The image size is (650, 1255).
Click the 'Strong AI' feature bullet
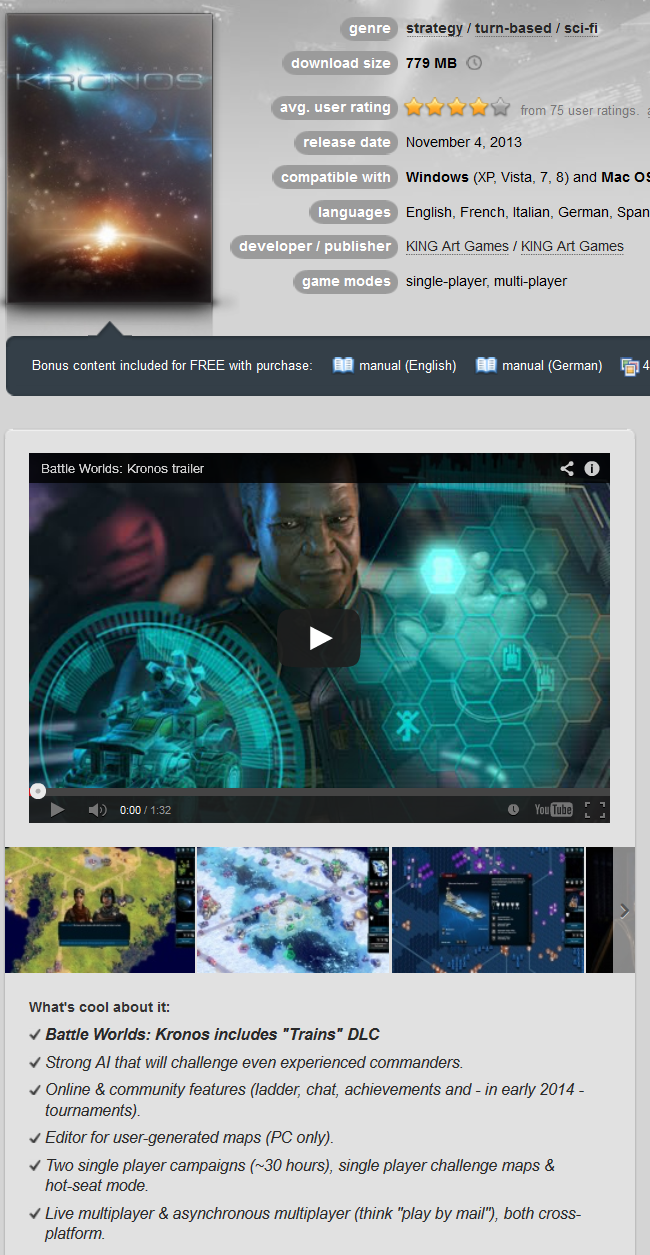coord(254,1063)
